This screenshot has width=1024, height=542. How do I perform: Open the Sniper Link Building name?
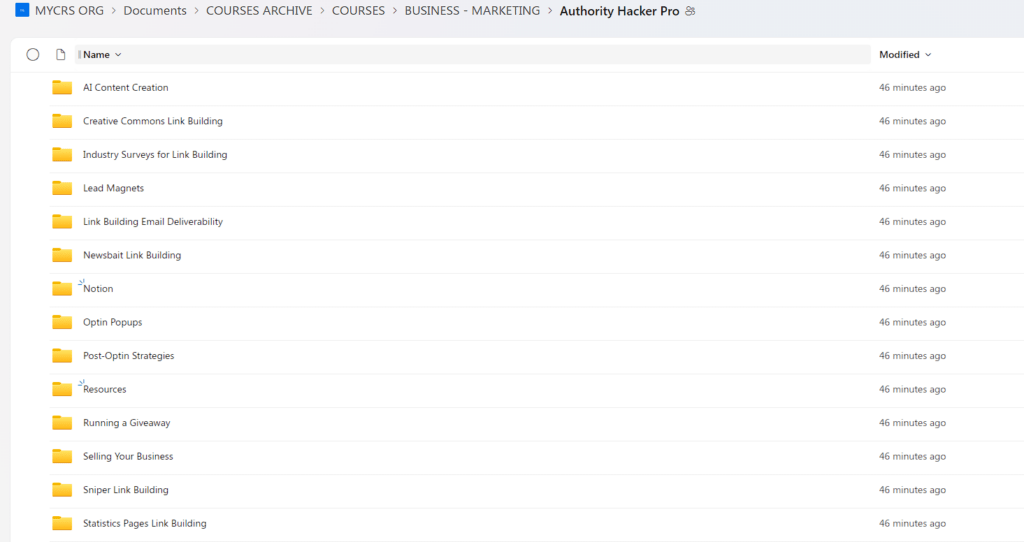[125, 490]
